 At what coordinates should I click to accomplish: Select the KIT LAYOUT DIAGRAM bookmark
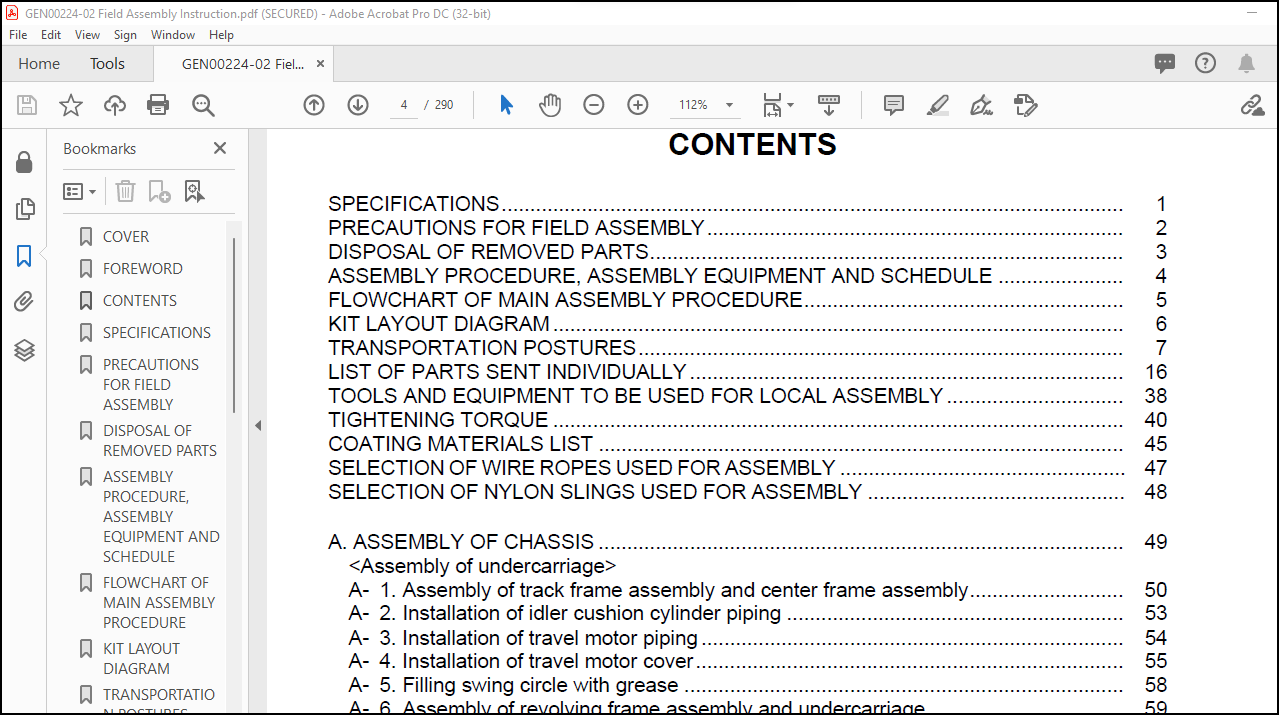coord(142,659)
